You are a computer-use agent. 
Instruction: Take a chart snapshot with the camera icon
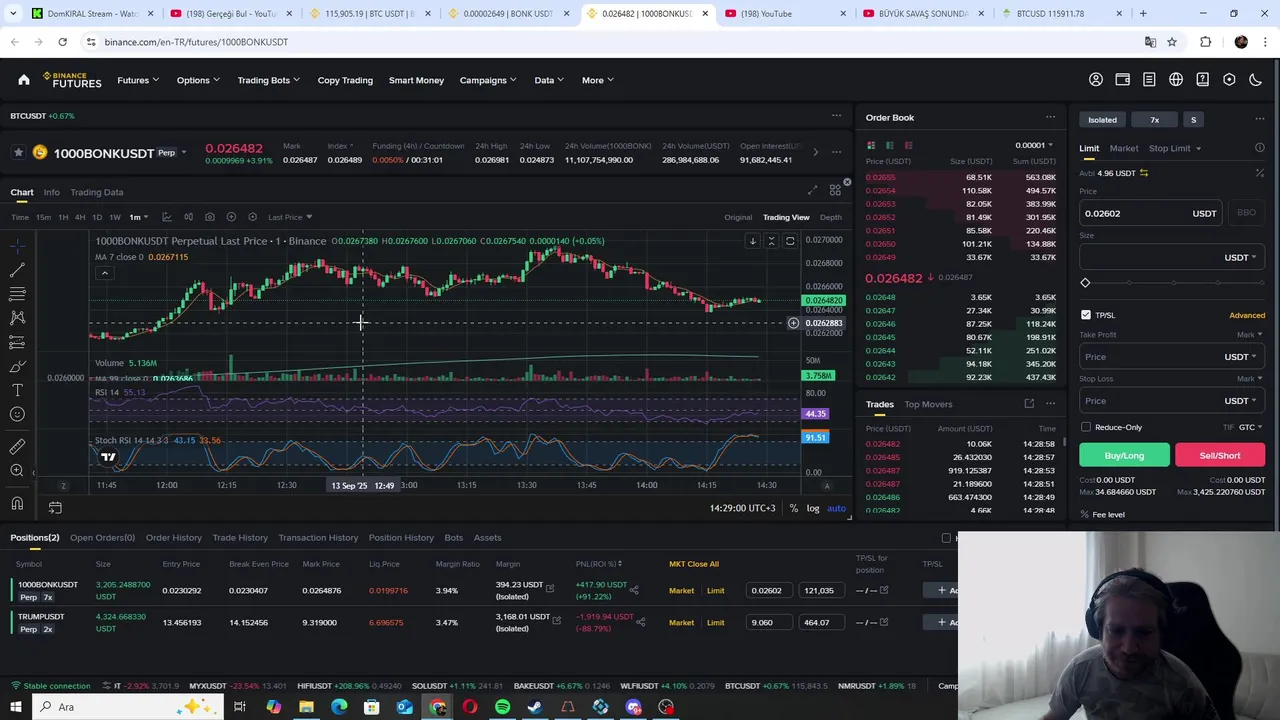point(209,217)
